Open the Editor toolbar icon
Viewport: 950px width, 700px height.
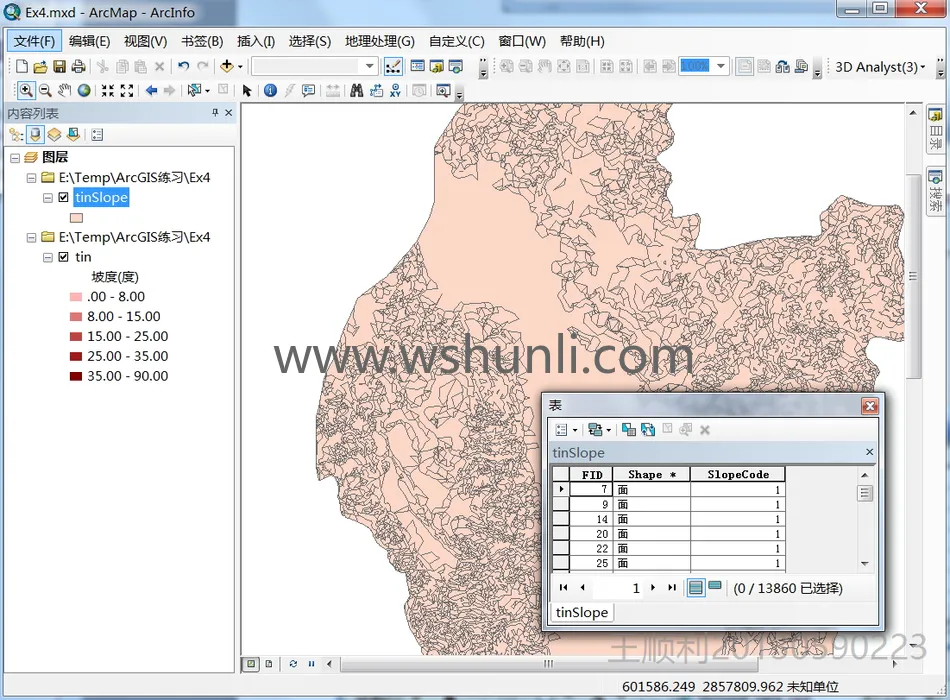click(393, 67)
